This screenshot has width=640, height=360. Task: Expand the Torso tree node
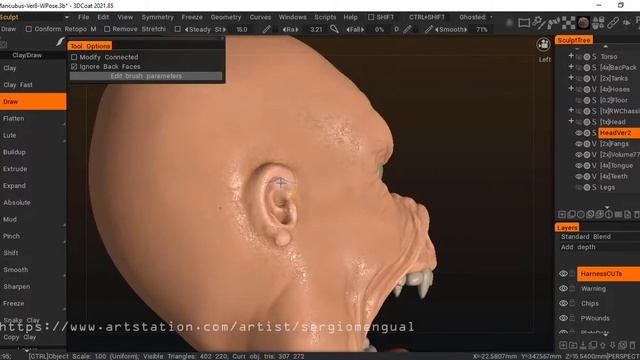click(571, 56)
